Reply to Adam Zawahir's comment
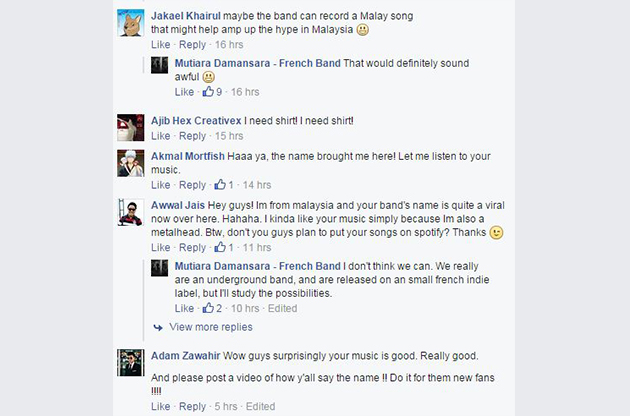The height and width of the screenshot is (416, 630). [x=192, y=407]
